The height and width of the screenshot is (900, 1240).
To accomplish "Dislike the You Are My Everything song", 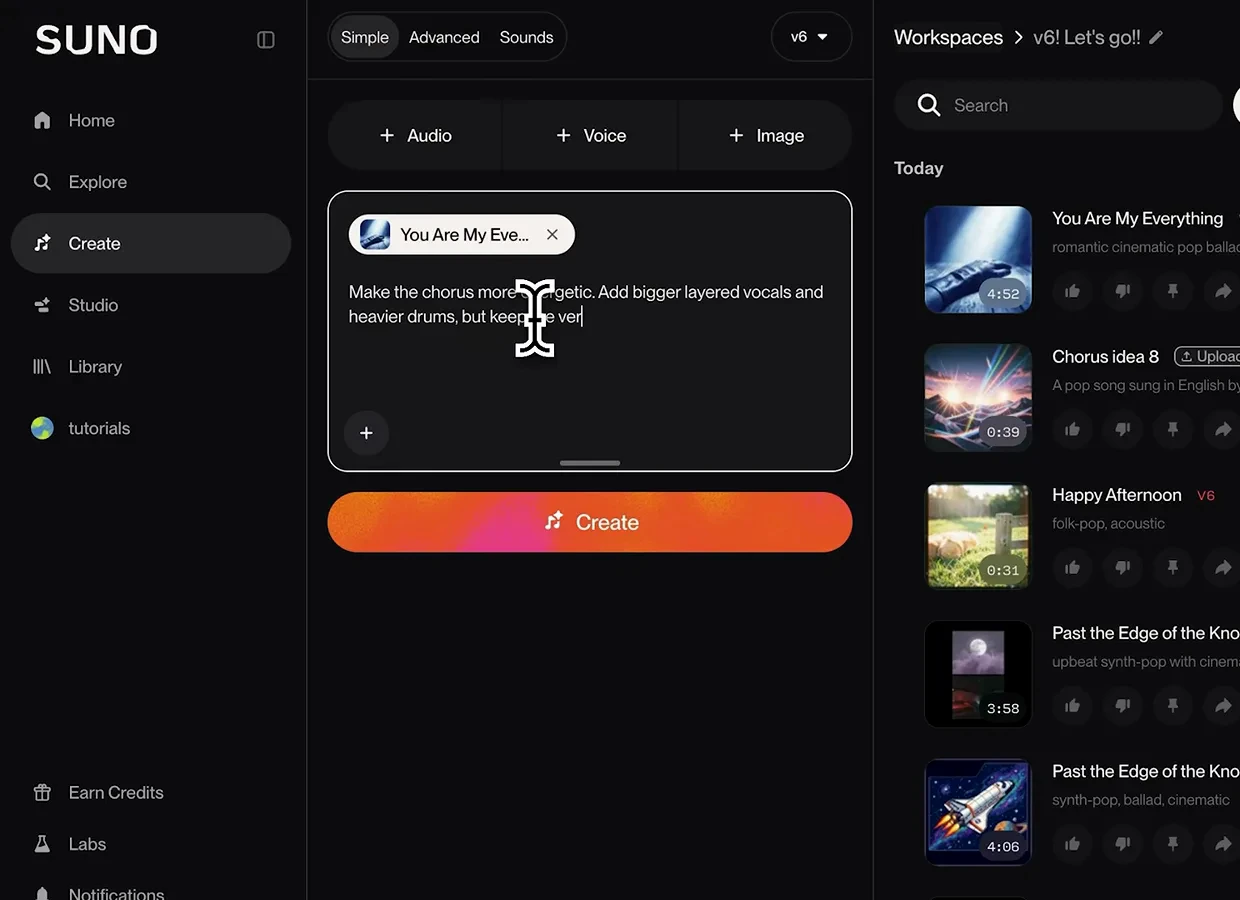I will 1123,291.
